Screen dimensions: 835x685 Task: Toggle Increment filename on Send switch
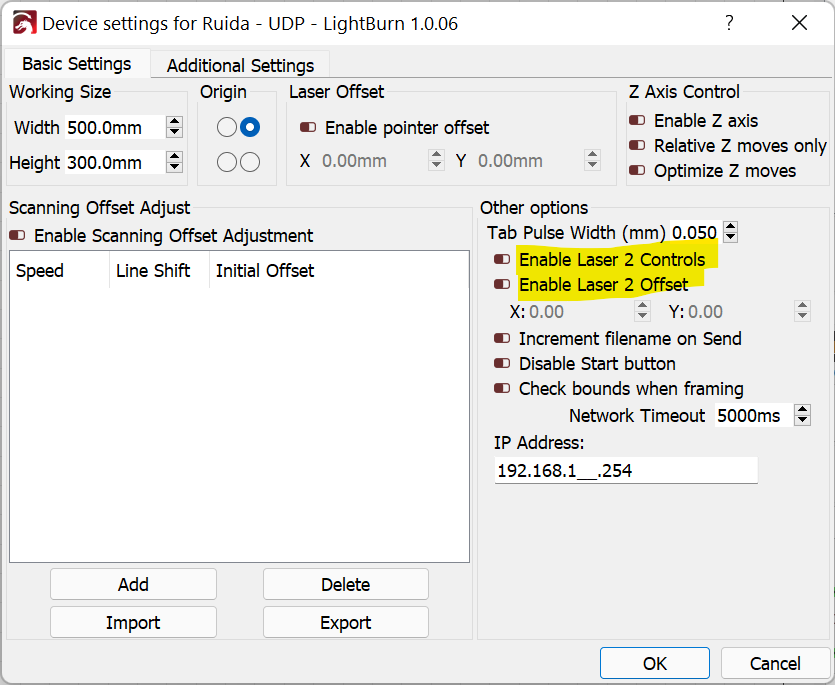coord(502,338)
